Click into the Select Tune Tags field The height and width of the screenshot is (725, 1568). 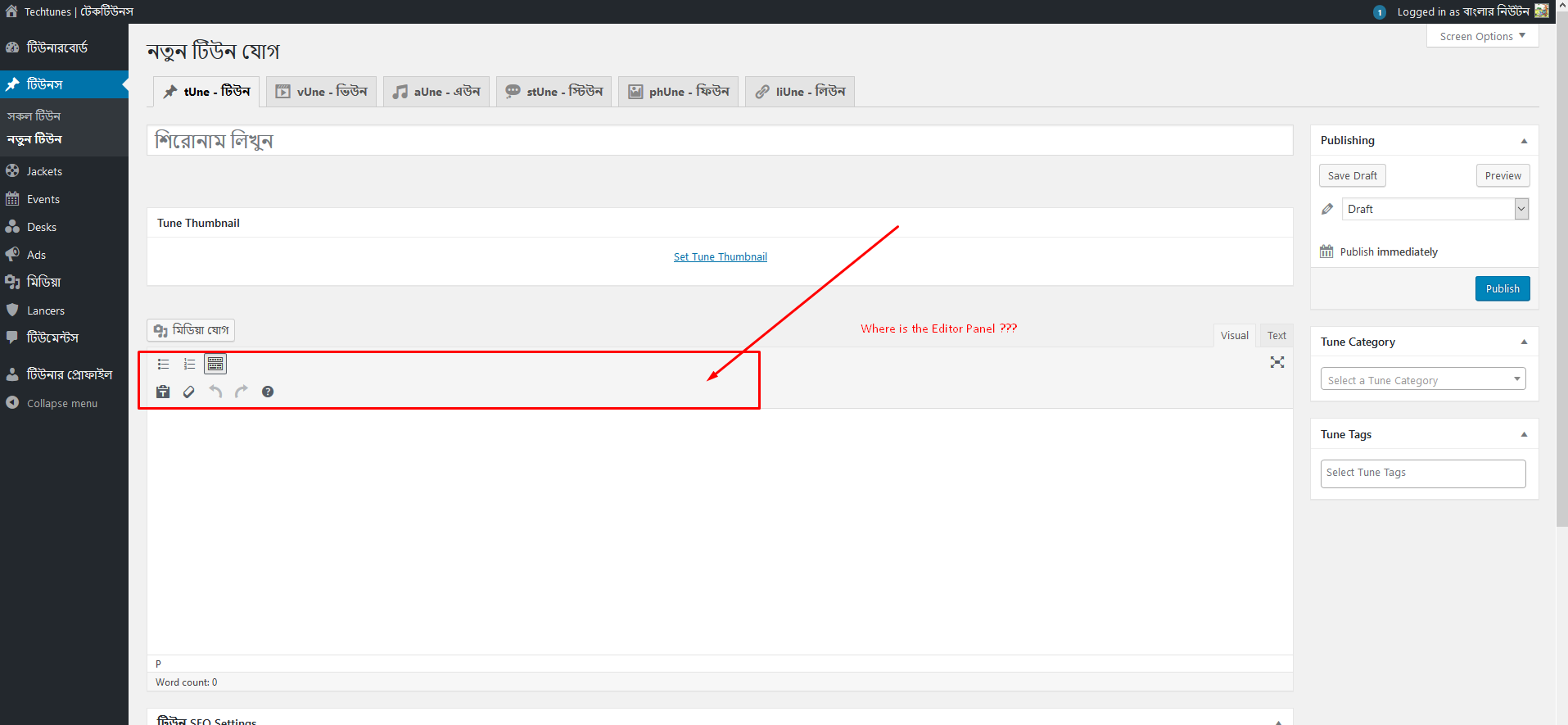tap(1423, 474)
